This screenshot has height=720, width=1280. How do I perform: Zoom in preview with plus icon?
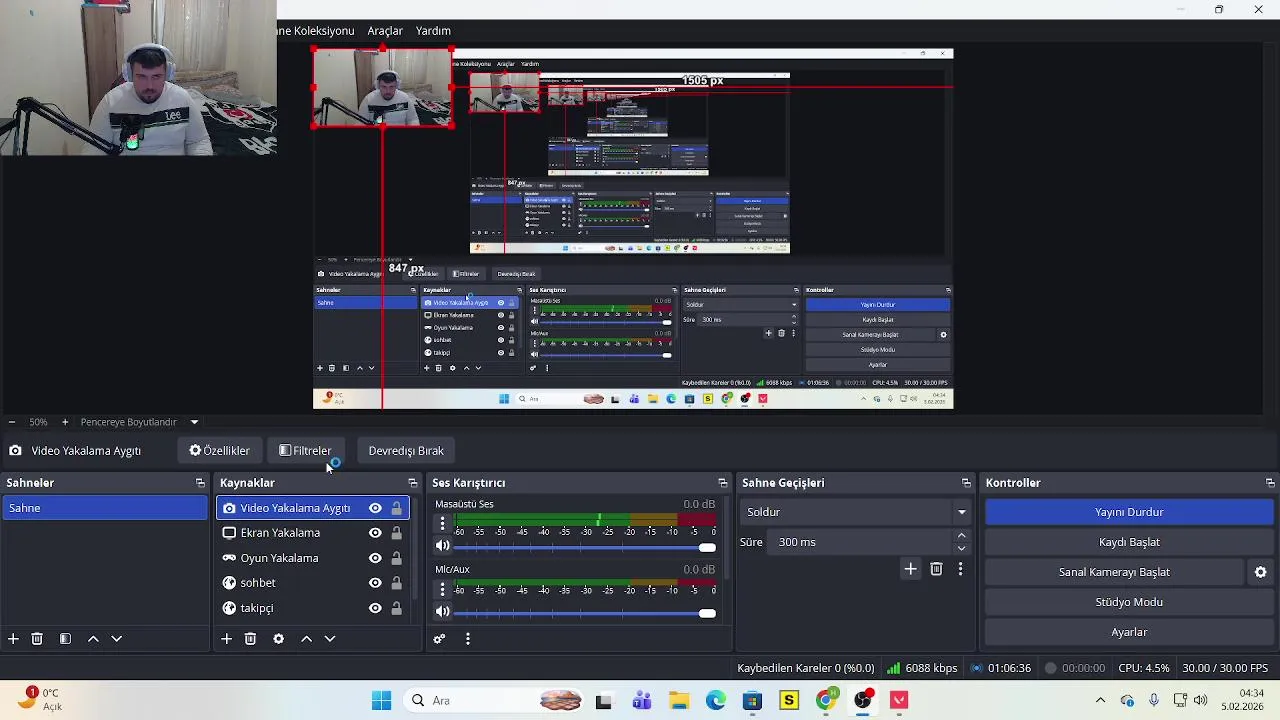pos(65,422)
